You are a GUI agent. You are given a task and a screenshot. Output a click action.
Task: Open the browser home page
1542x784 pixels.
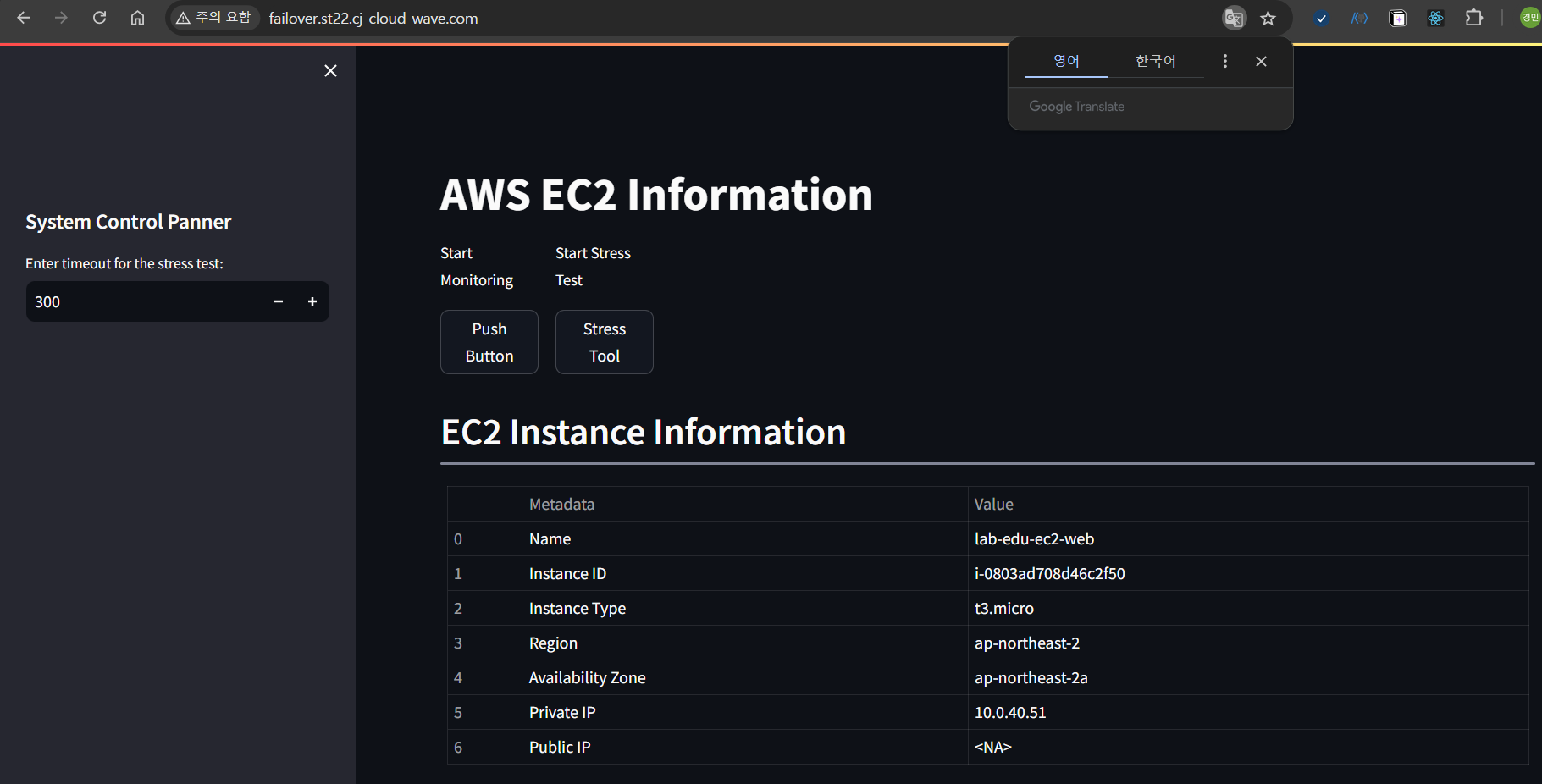click(137, 18)
